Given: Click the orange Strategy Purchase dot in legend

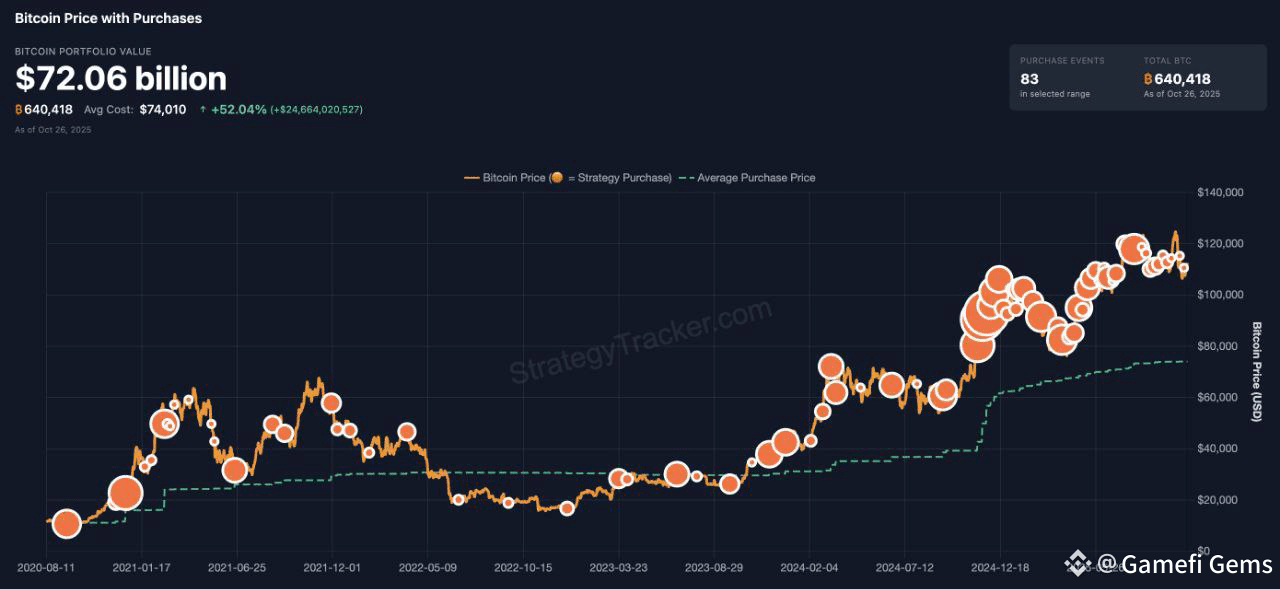Looking at the screenshot, I should [556, 178].
